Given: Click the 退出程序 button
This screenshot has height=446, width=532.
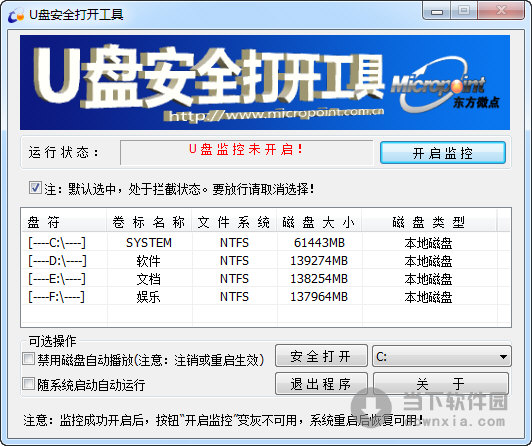Looking at the screenshot, I should pyautogui.click(x=321, y=384).
